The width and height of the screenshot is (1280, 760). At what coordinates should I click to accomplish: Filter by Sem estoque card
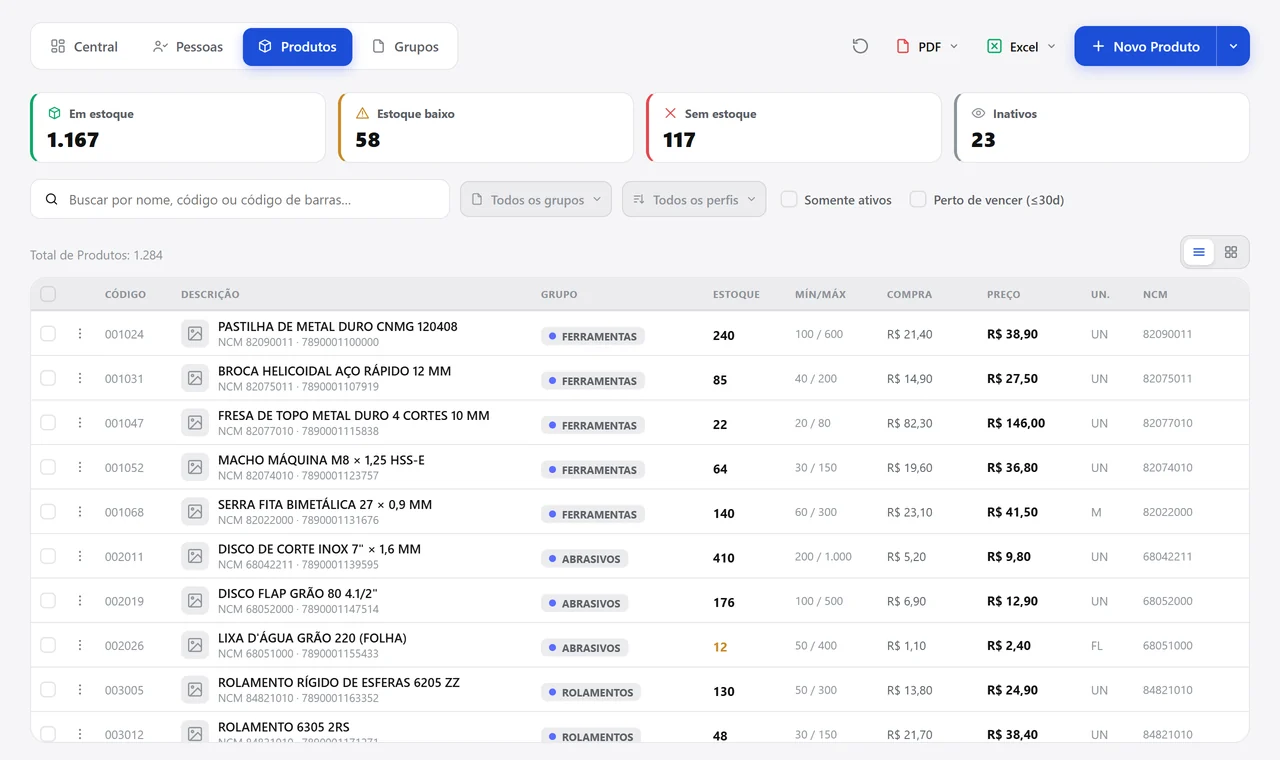coord(794,128)
